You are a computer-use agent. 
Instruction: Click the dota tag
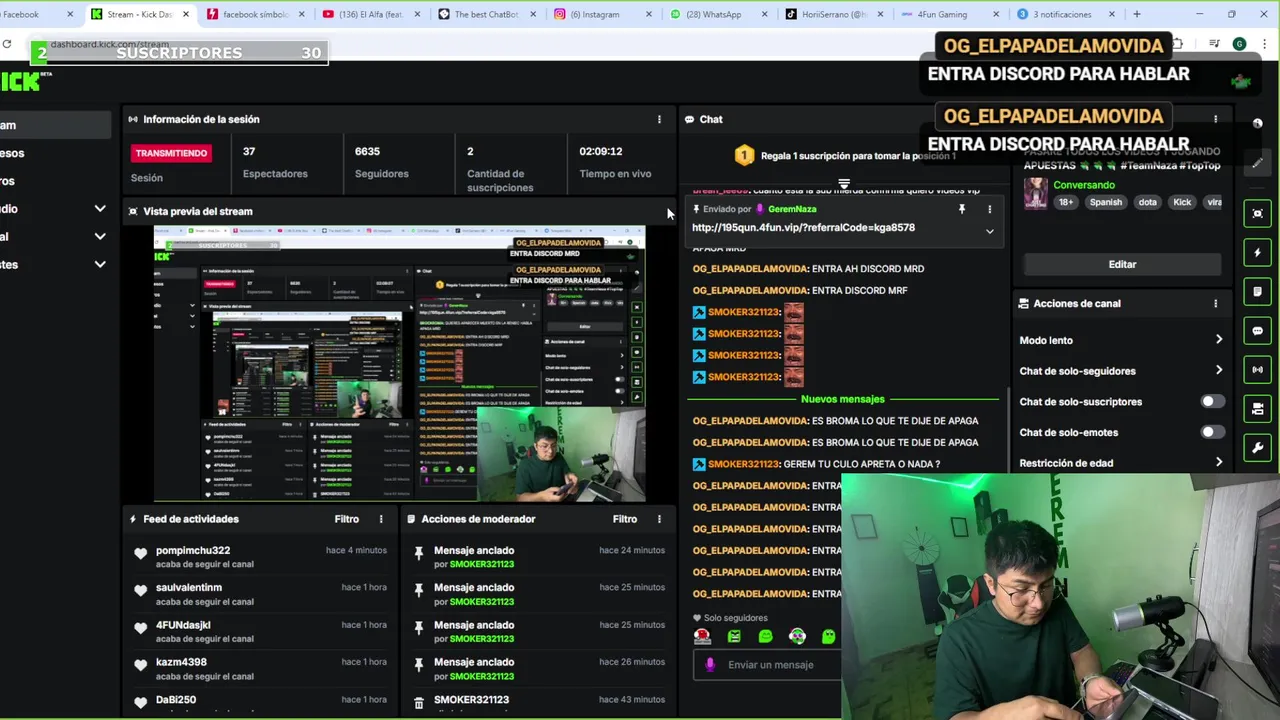click(1147, 202)
